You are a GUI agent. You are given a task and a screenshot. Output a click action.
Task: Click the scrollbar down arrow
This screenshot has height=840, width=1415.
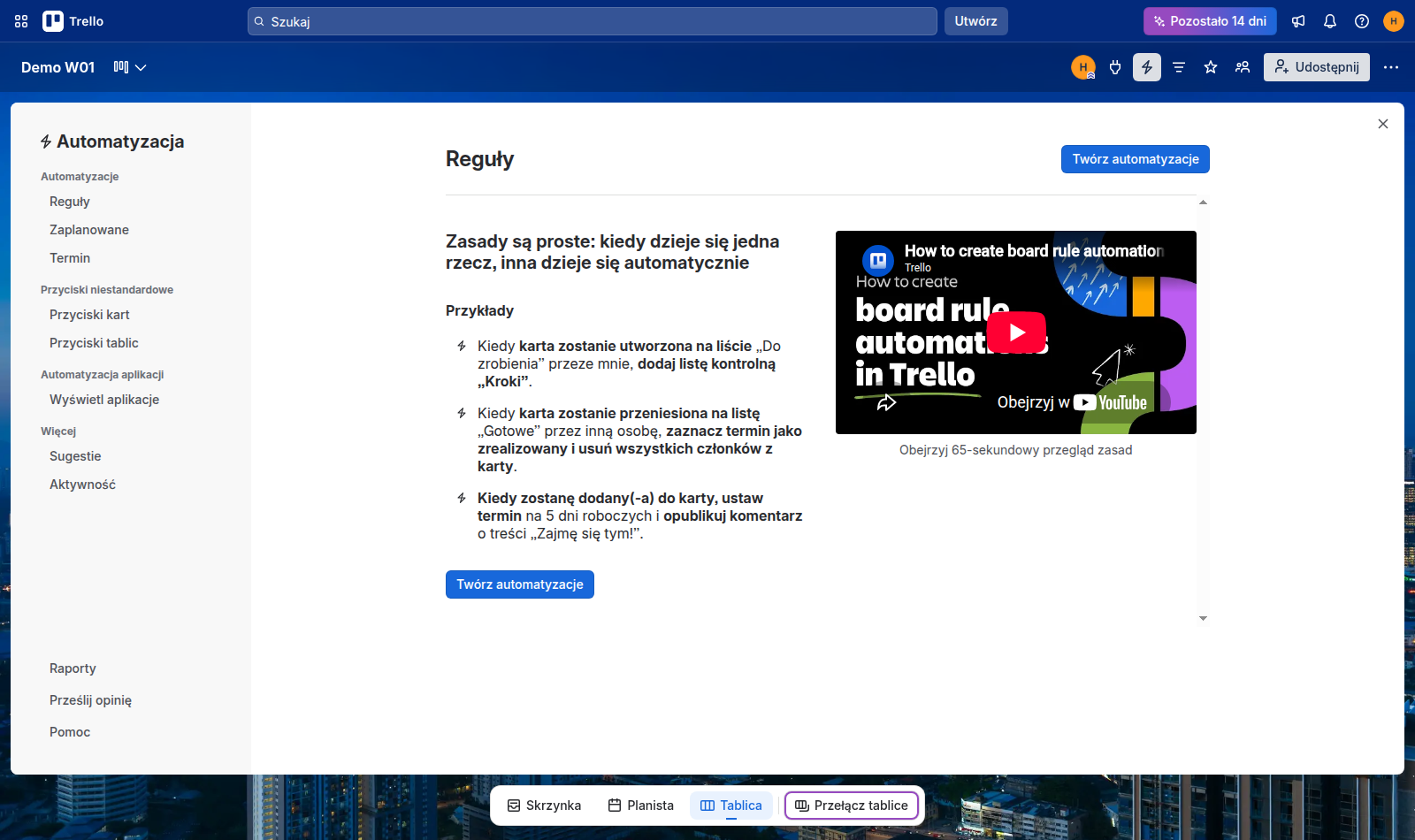click(1203, 619)
